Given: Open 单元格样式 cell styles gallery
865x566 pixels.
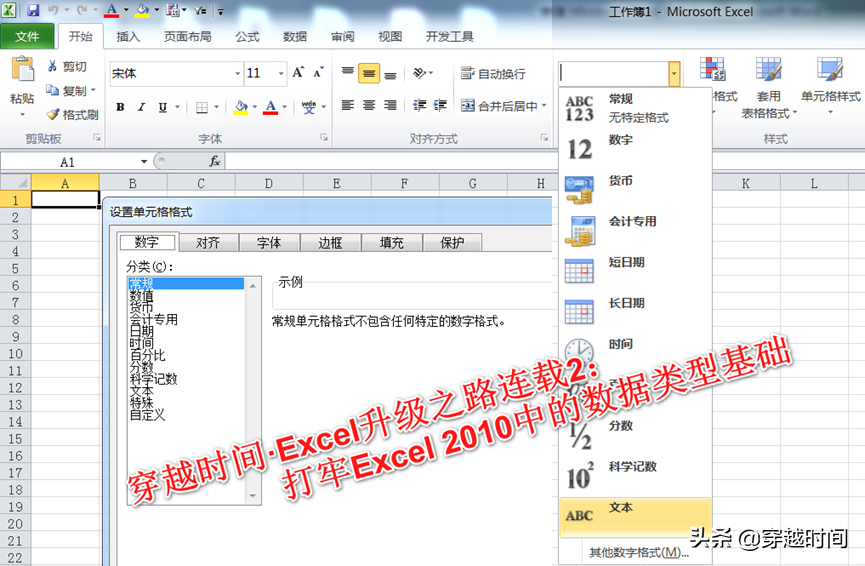Looking at the screenshot, I should [830, 84].
